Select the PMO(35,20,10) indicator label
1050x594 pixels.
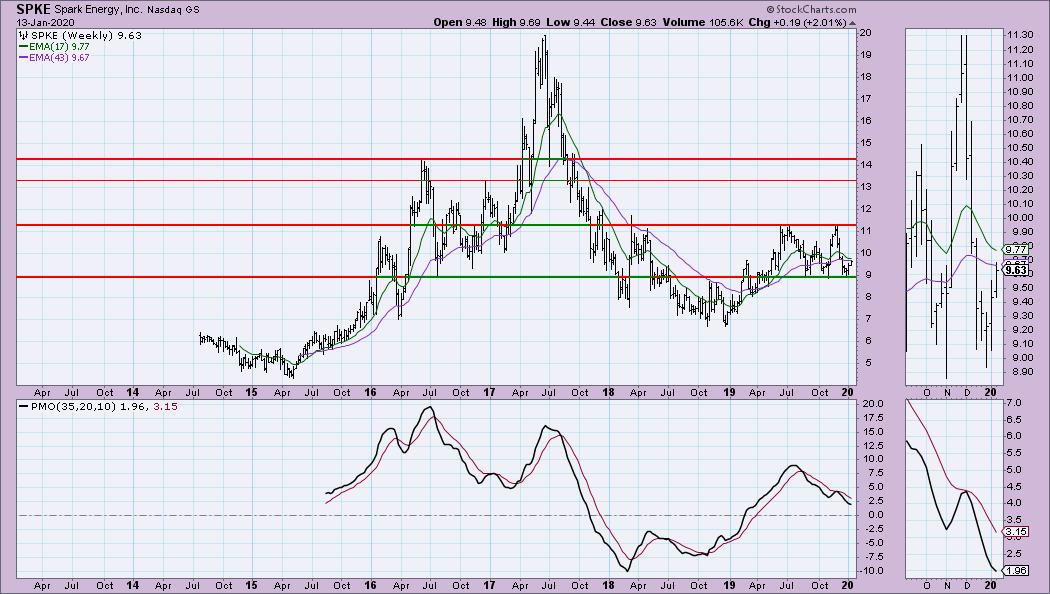[x=72, y=406]
